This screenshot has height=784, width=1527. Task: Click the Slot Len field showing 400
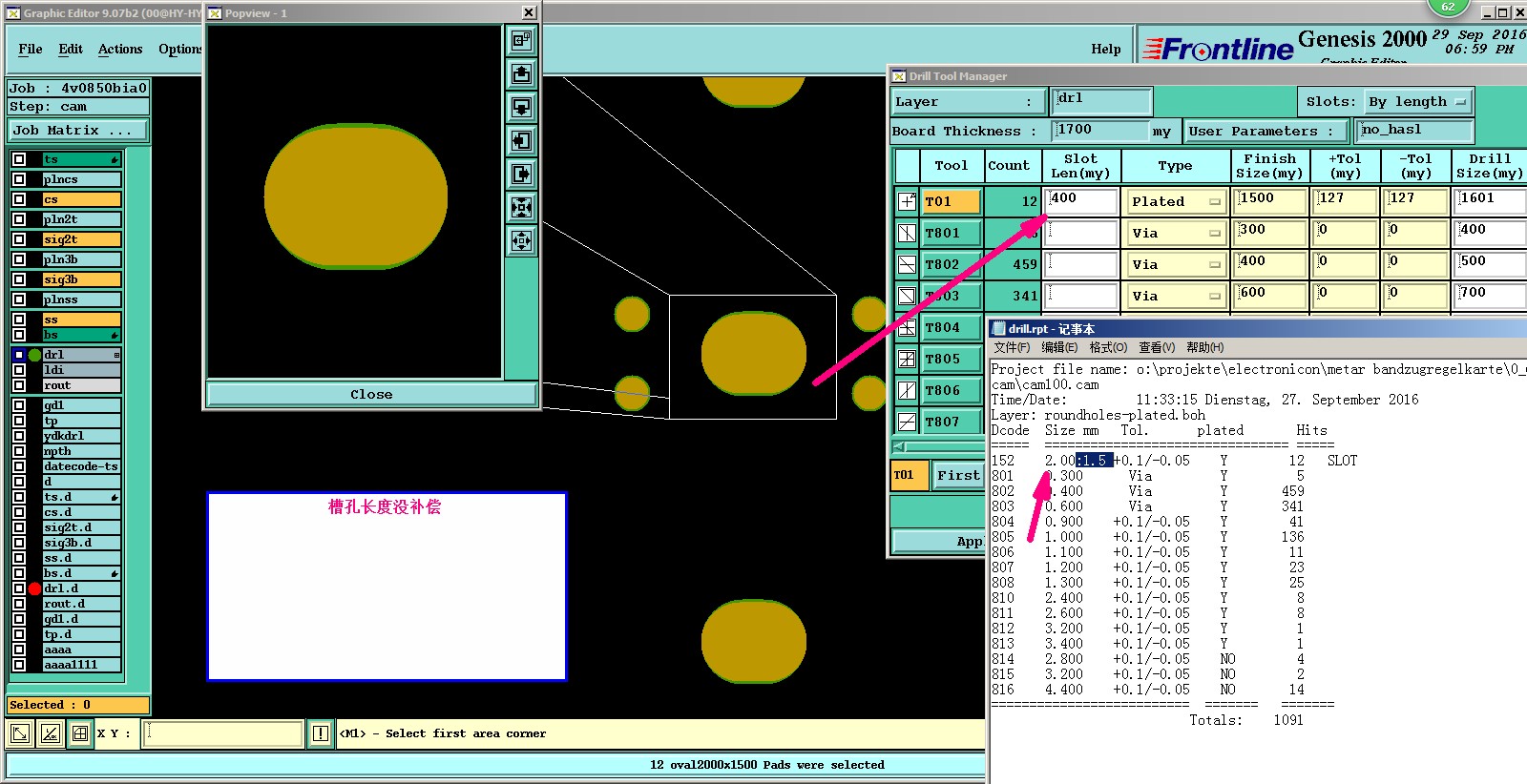pyautogui.click(x=1081, y=201)
